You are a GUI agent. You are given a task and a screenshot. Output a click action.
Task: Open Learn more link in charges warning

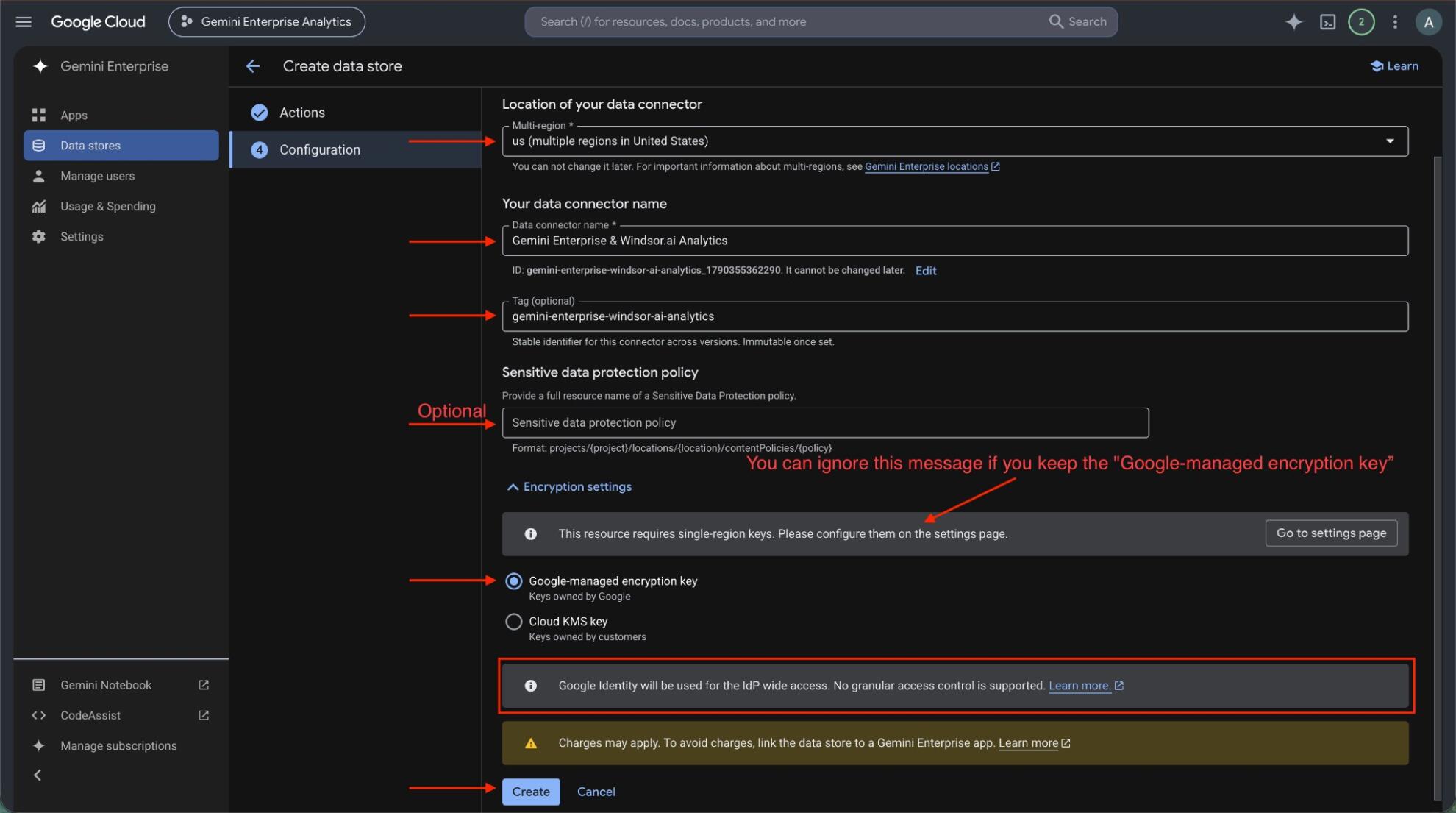click(x=1034, y=743)
